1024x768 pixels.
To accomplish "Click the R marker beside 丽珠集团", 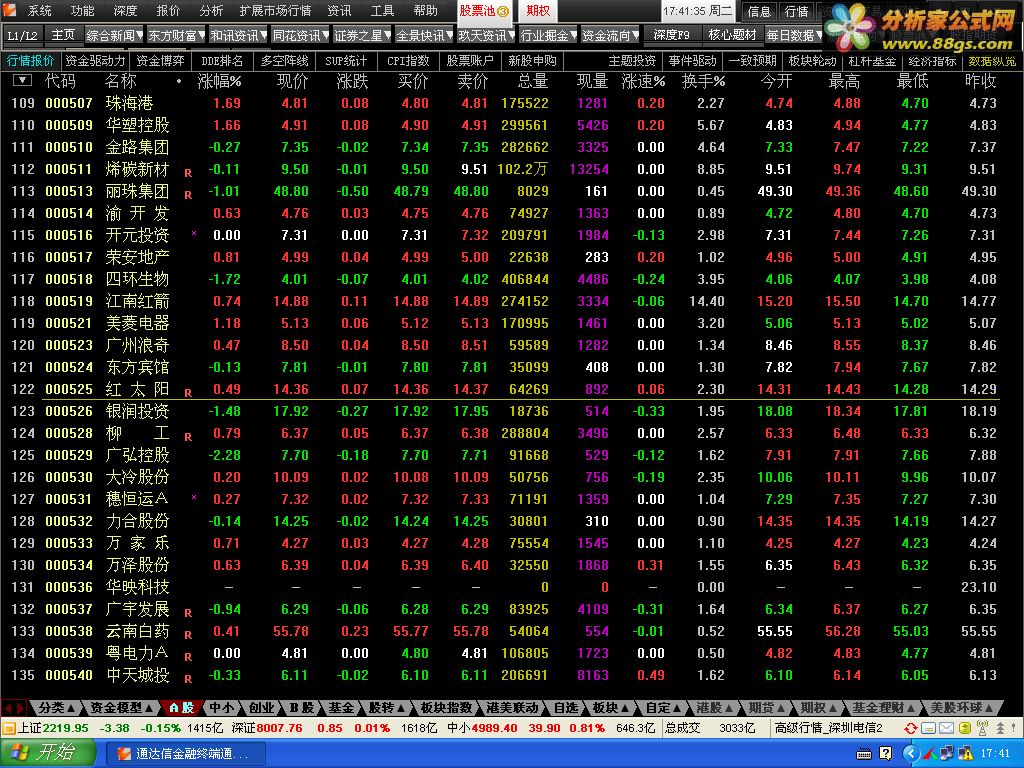I will 188,195.
